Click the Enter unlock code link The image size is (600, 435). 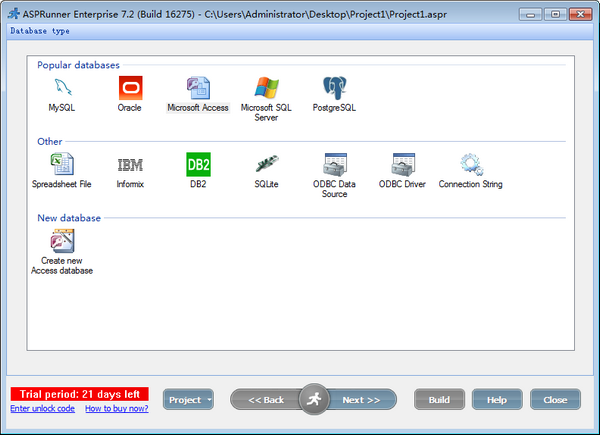coord(42,409)
